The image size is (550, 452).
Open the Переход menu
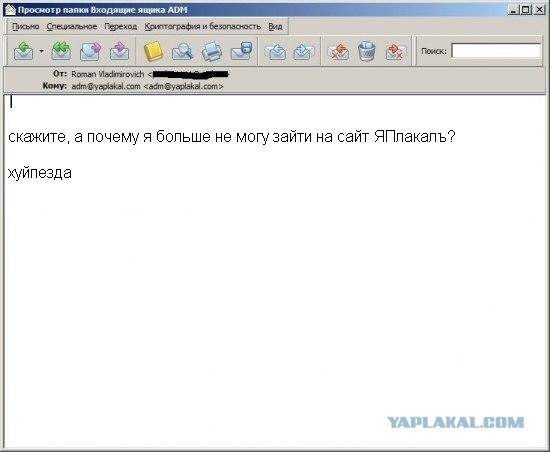(x=121, y=27)
